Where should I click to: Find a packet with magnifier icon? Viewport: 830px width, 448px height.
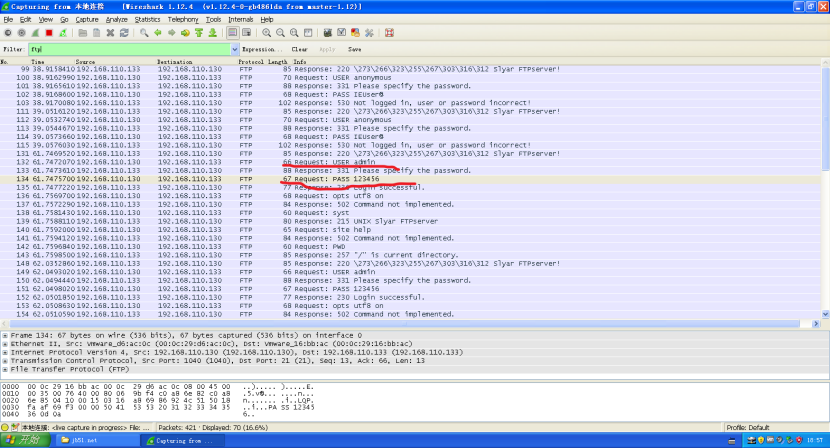(144, 33)
